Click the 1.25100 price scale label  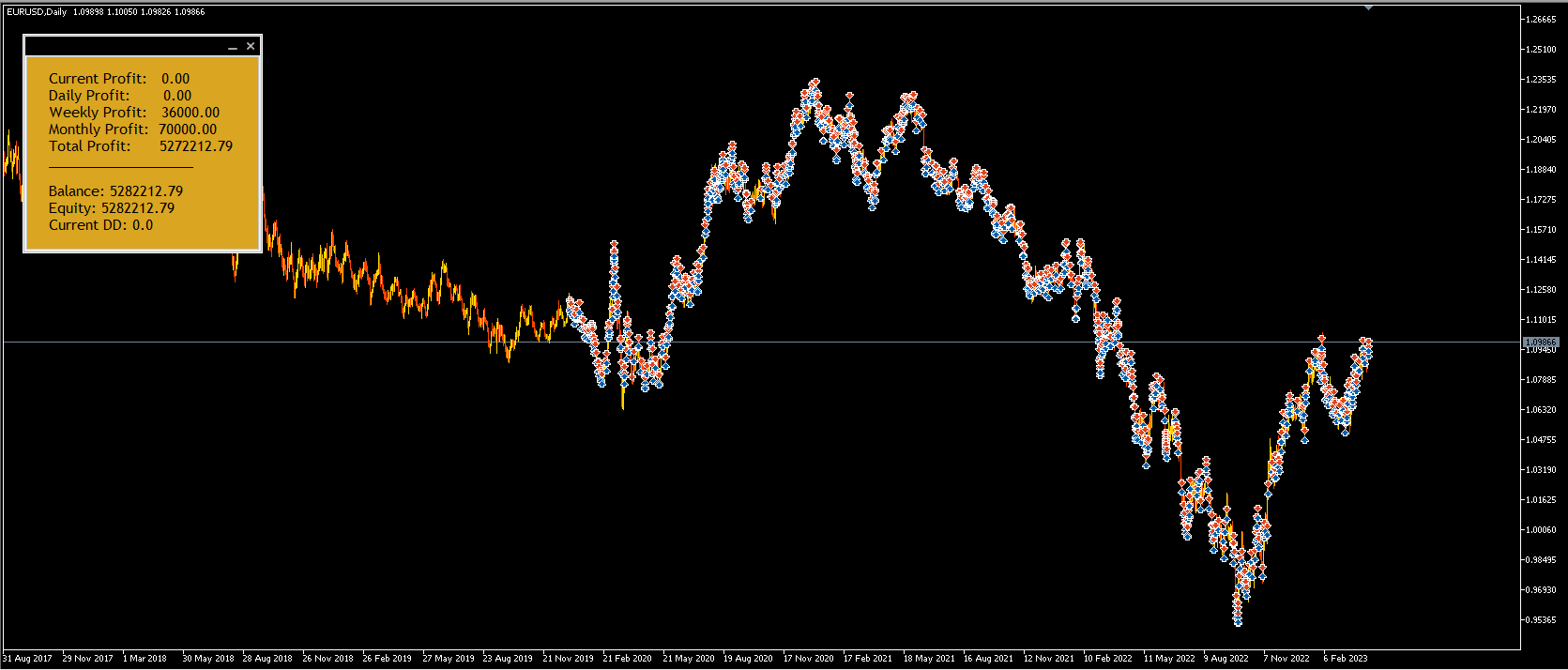click(x=1541, y=50)
